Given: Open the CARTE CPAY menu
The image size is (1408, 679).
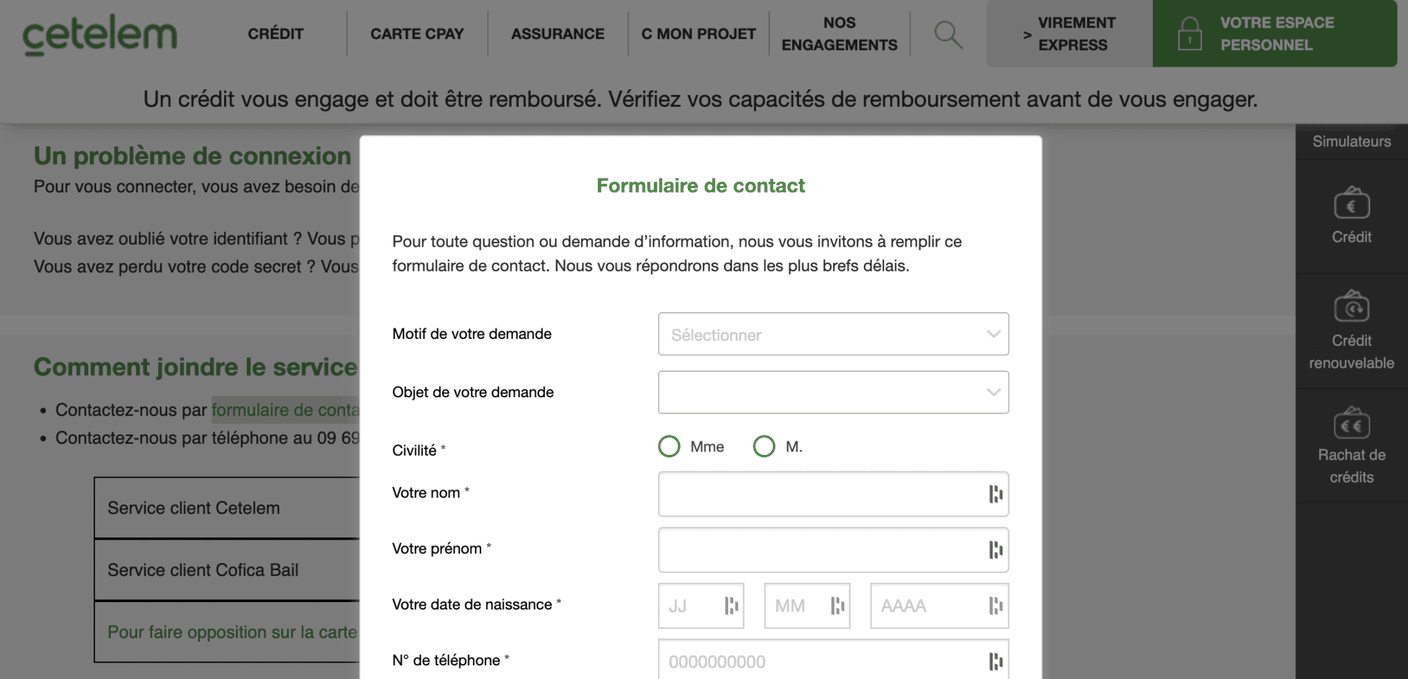Looking at the screenshot, I should [417, 34].
